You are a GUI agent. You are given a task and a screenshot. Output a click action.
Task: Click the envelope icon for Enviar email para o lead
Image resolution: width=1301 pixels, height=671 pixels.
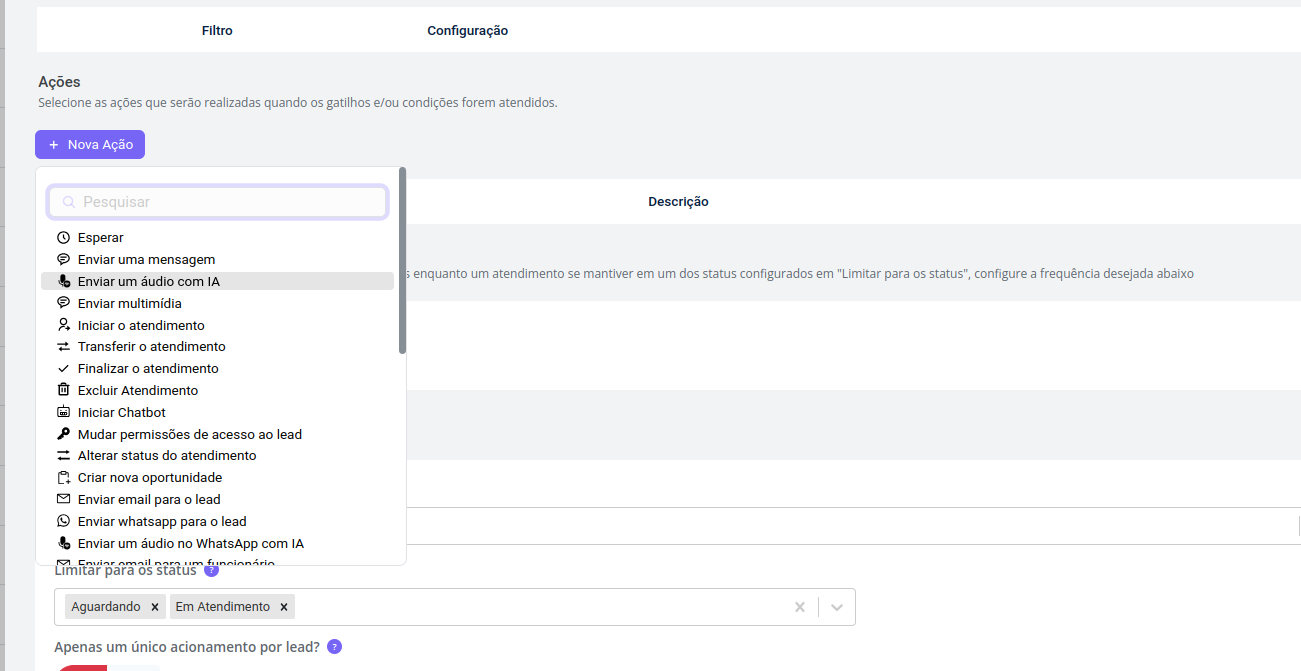(64, 499)
